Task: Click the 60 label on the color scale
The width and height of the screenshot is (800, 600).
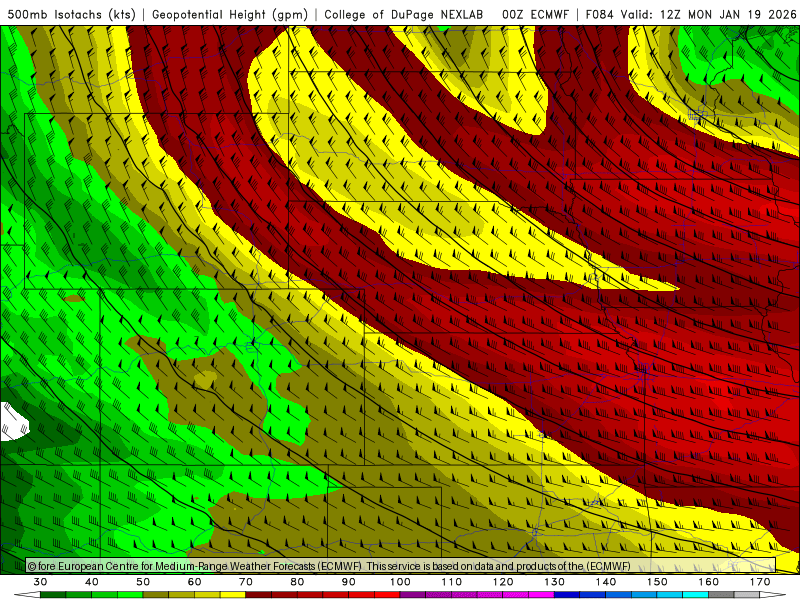Action: pos(194,582)
